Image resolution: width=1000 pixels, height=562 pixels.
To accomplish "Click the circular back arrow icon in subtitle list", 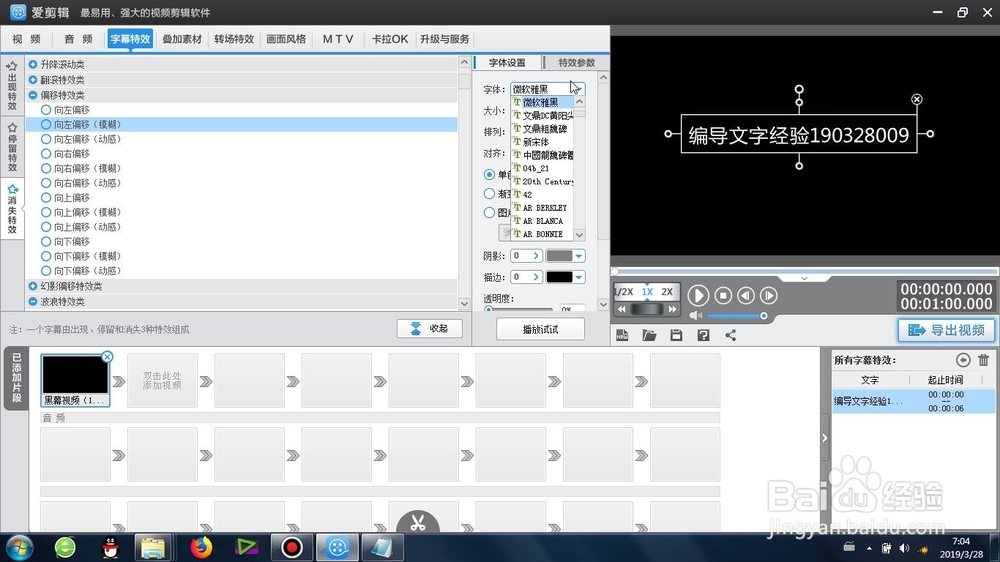I will coord(963,360).
